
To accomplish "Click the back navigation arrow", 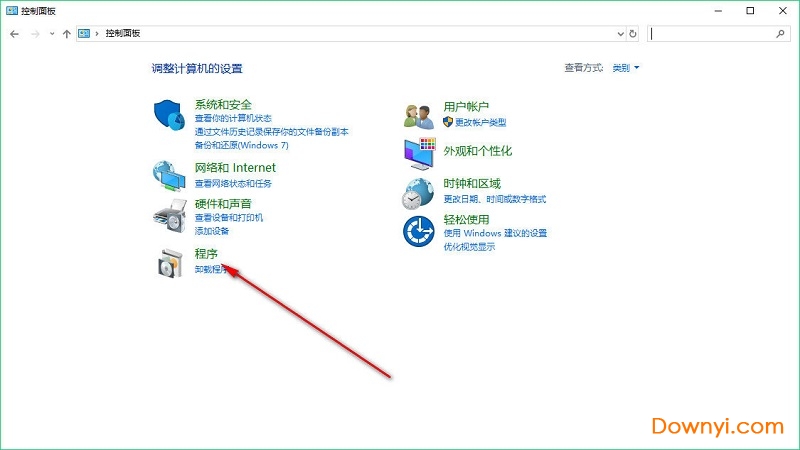I will click(14, 33).
